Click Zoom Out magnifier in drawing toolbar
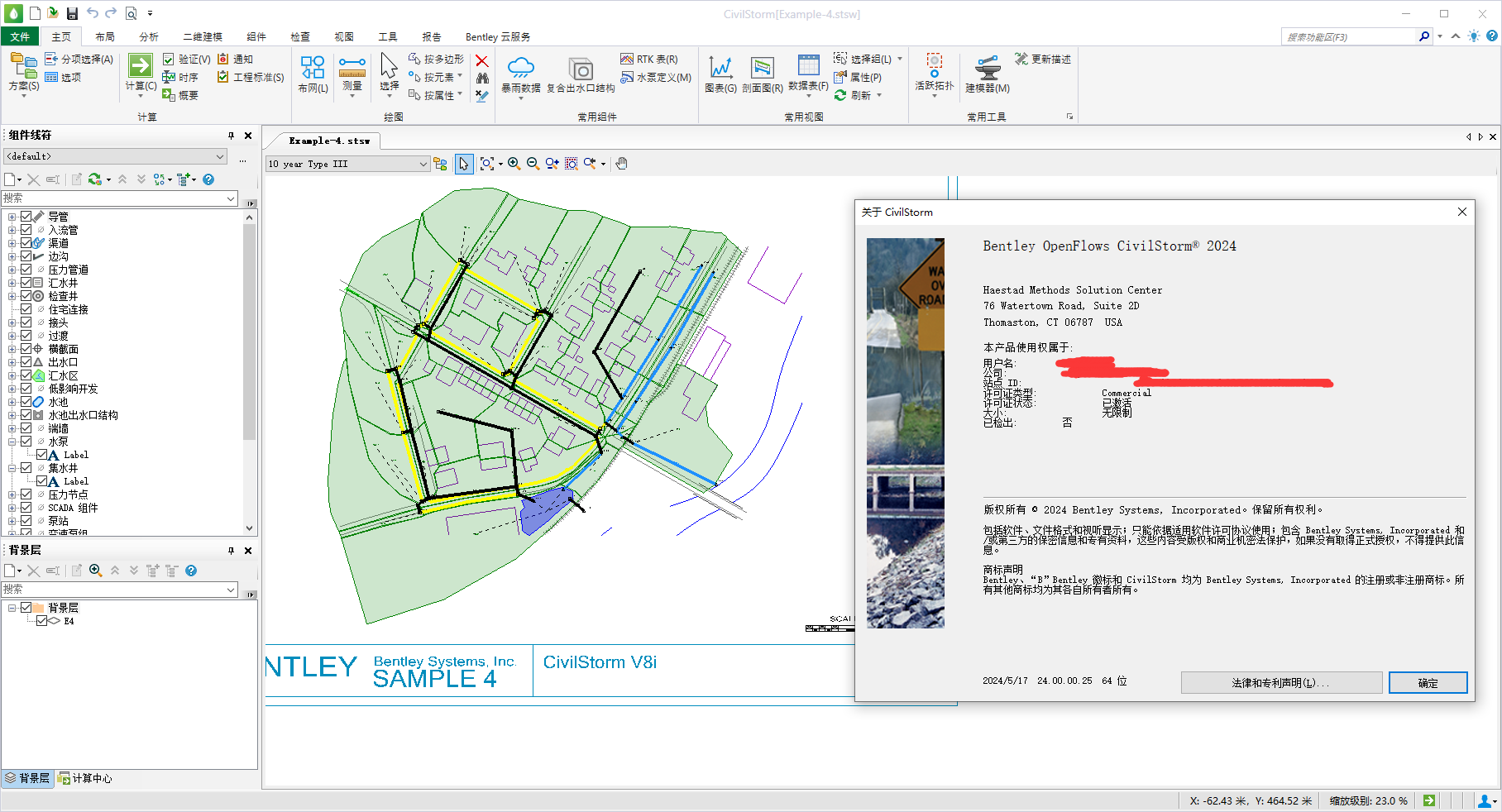1502x812 pixels. [533, 164]
